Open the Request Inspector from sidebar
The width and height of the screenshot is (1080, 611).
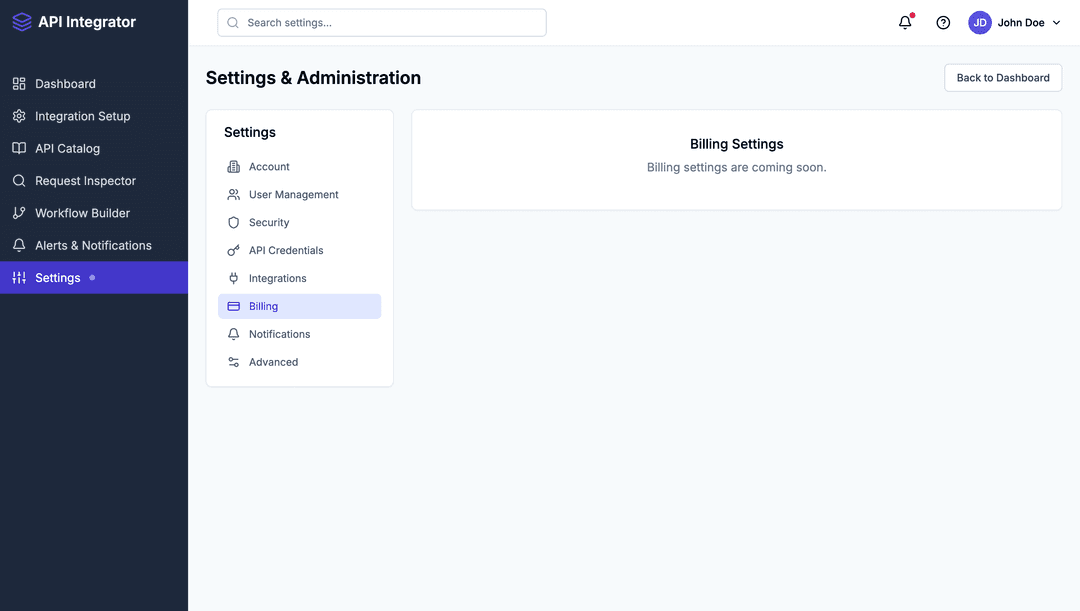point(84,180)
